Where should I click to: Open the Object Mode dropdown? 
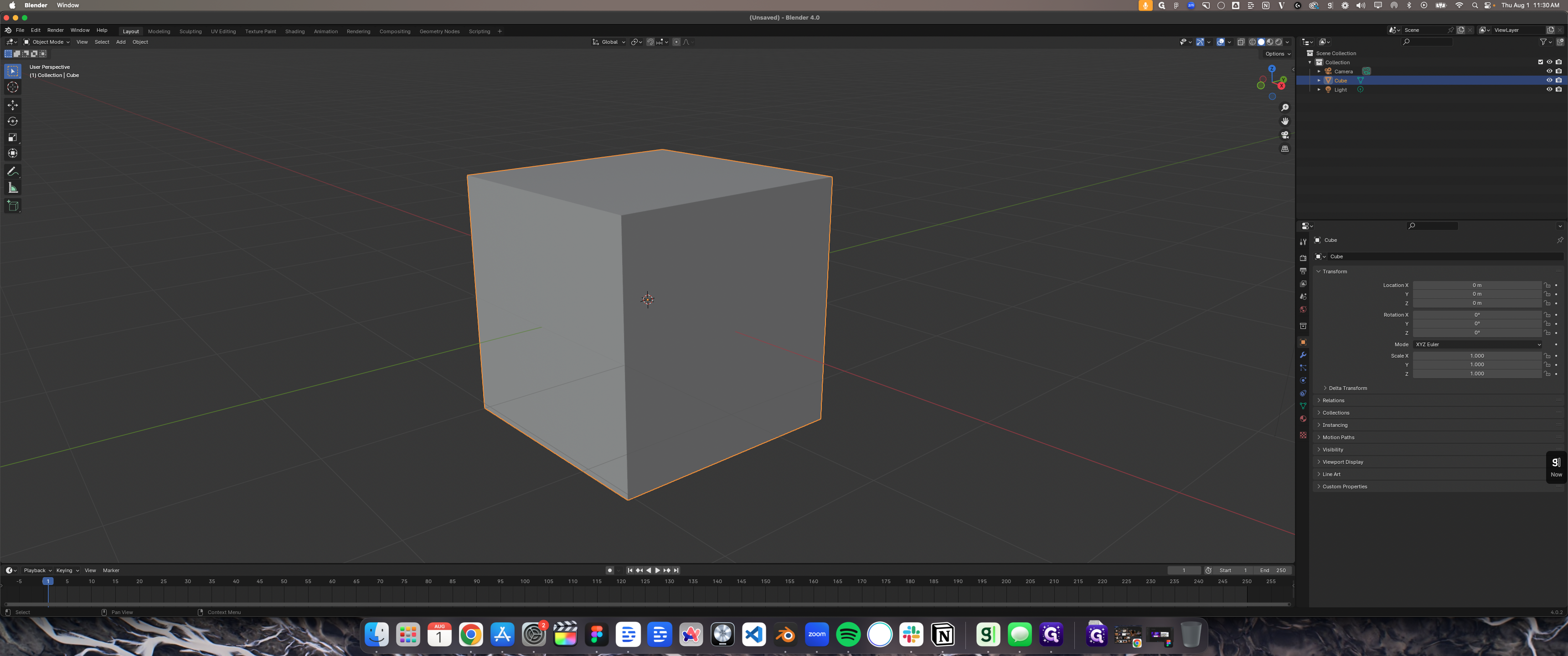[x=47, y=42]
